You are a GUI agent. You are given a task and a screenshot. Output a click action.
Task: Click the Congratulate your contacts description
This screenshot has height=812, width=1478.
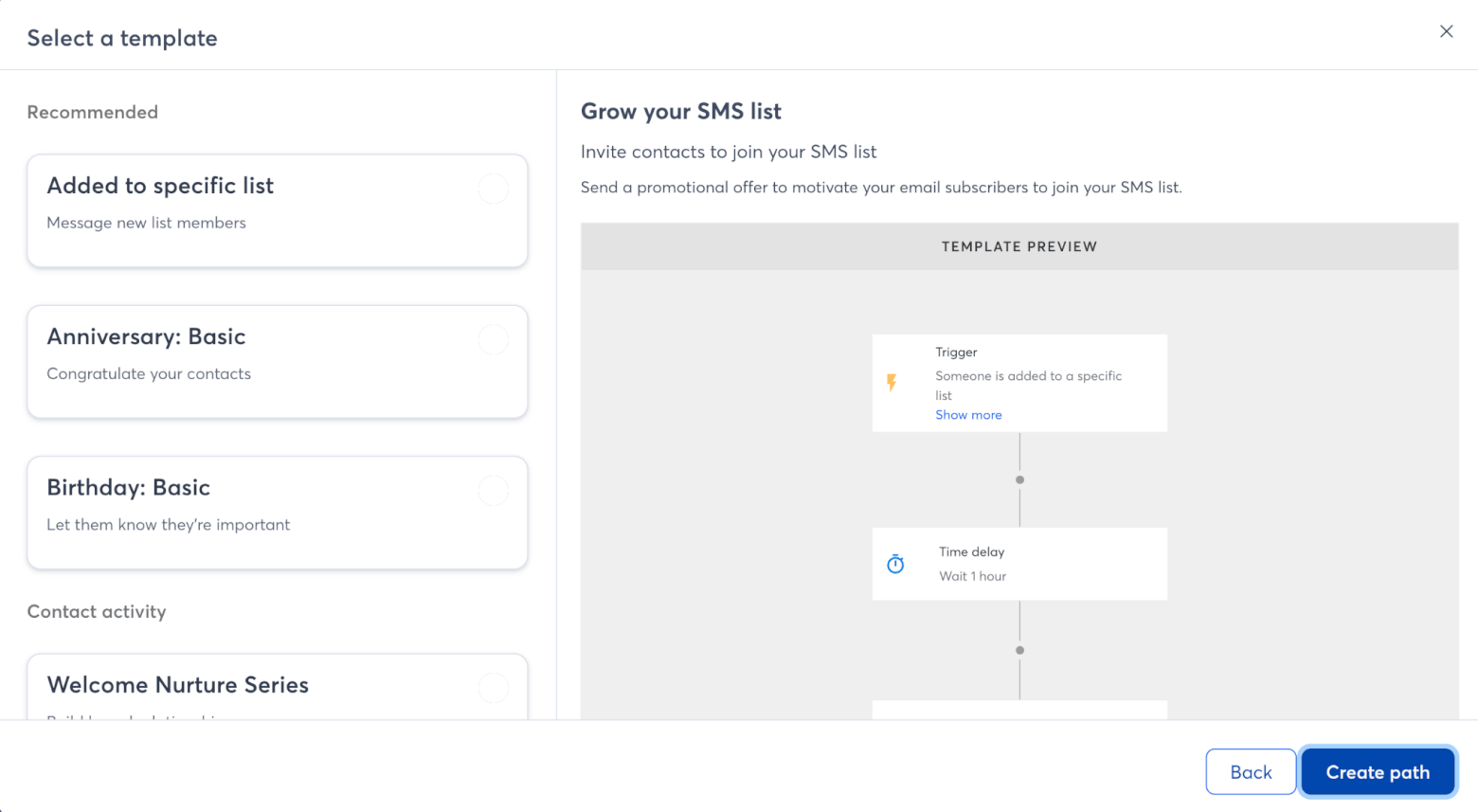pos(149,373)
